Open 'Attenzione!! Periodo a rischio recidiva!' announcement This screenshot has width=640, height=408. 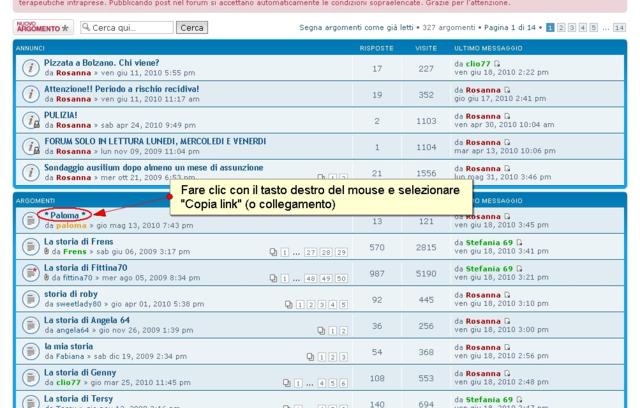point(121,89)
